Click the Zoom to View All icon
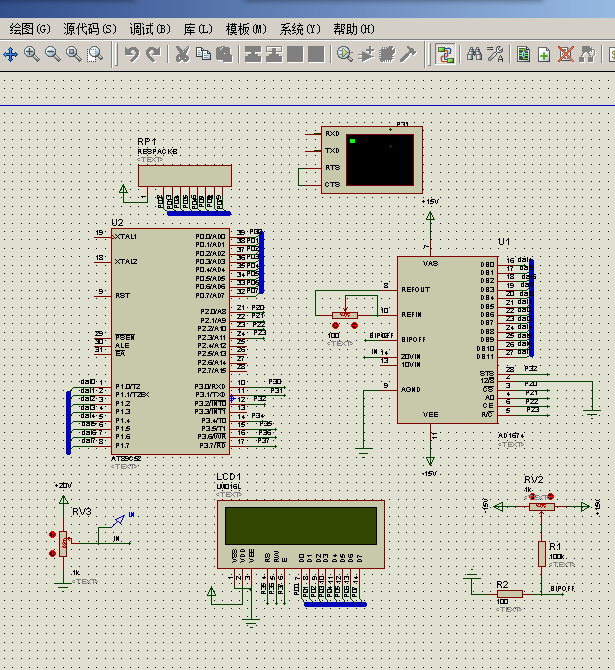Image resolution: width=615 pixels, height=670 pixels. (x=74, y=54)
